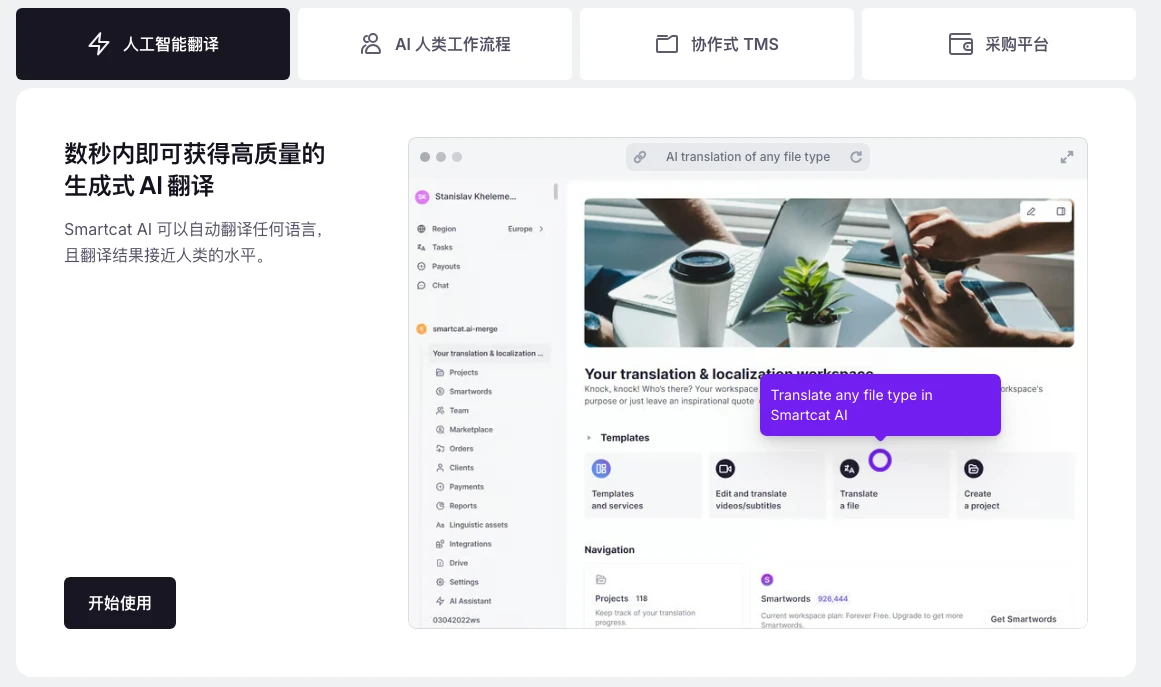Click the Stanislav Kheleme... profile avatar
The height and width of the screenshot is (687, 1161).
point(422,196)
